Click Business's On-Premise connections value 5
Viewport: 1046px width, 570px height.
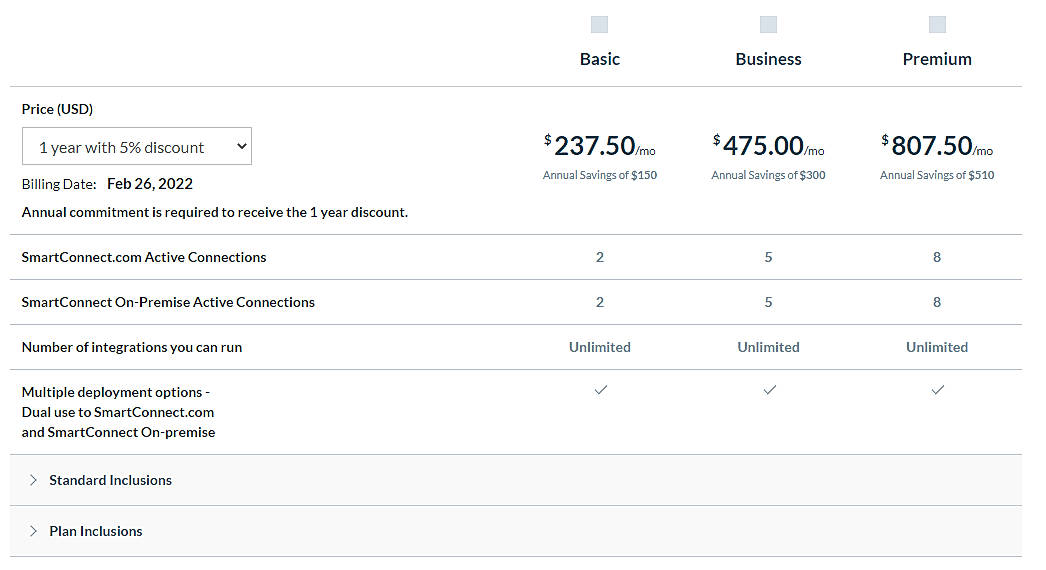click(768, 302)
